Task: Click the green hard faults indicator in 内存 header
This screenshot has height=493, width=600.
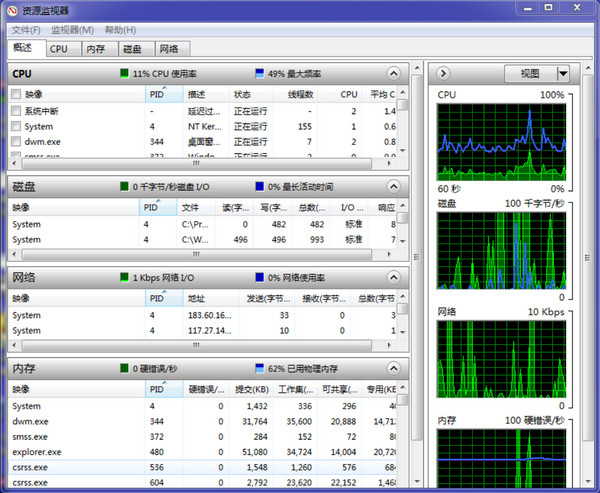Action: click(125, 368)
